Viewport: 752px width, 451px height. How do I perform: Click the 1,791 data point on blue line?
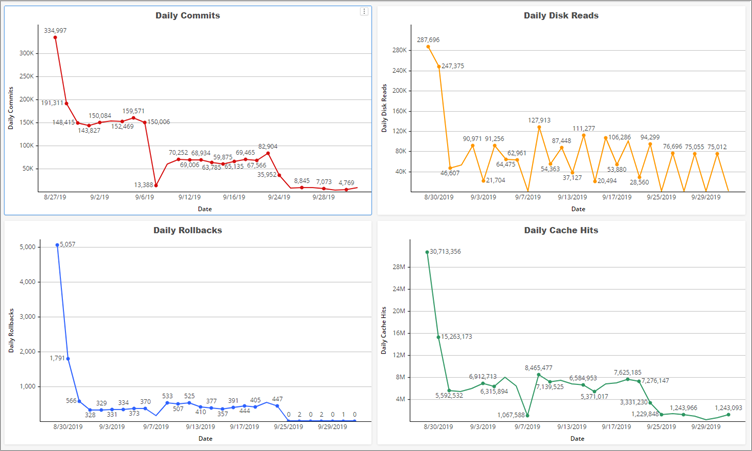click(68, 358)
